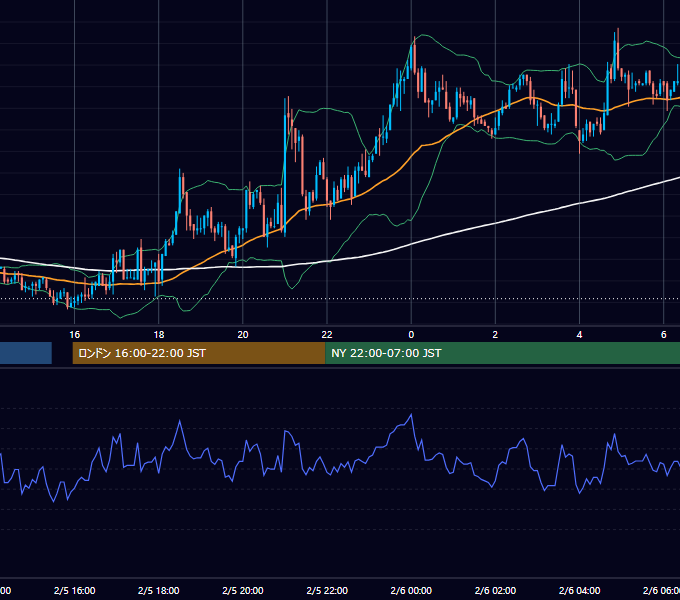
Task: Click the 2/5 20:00 date label
Action: coord(243,590)
